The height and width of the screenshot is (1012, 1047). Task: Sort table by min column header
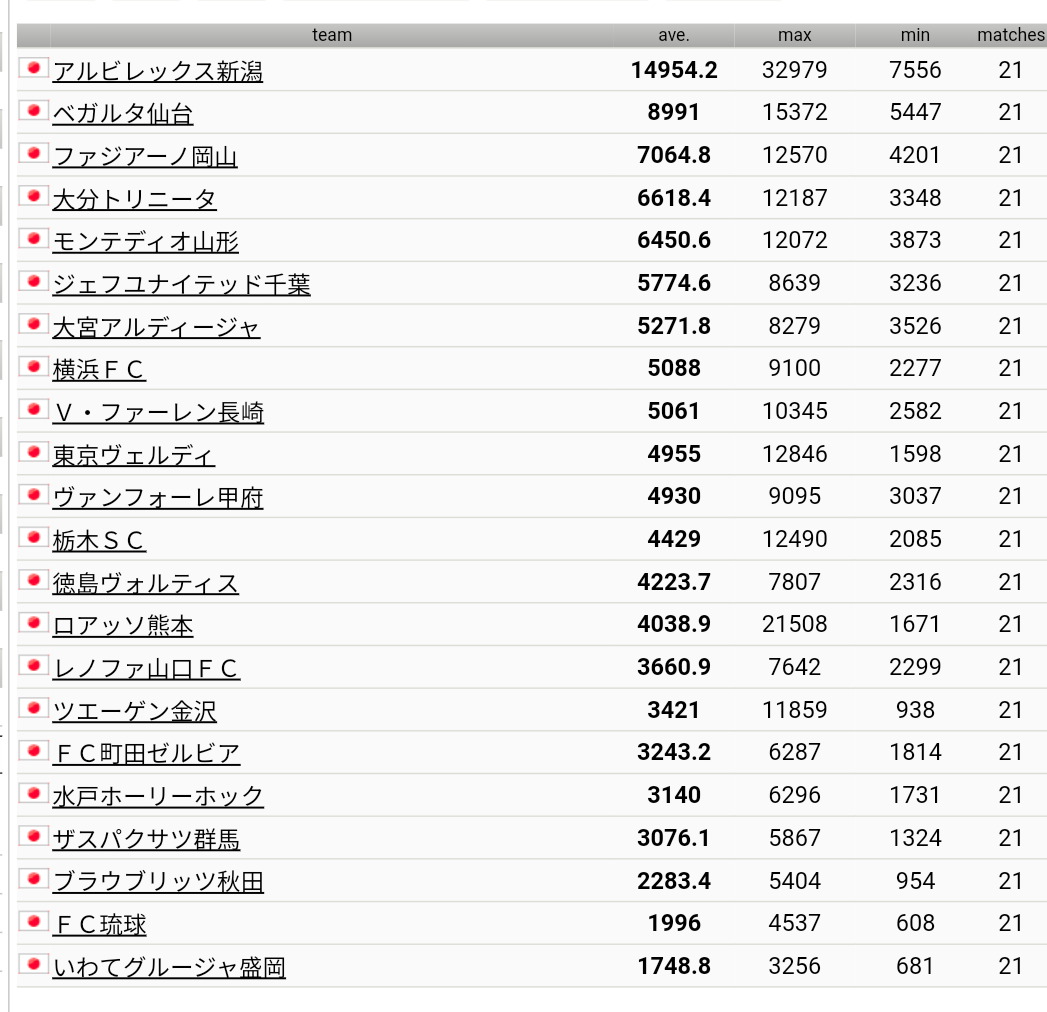point(915,35)
